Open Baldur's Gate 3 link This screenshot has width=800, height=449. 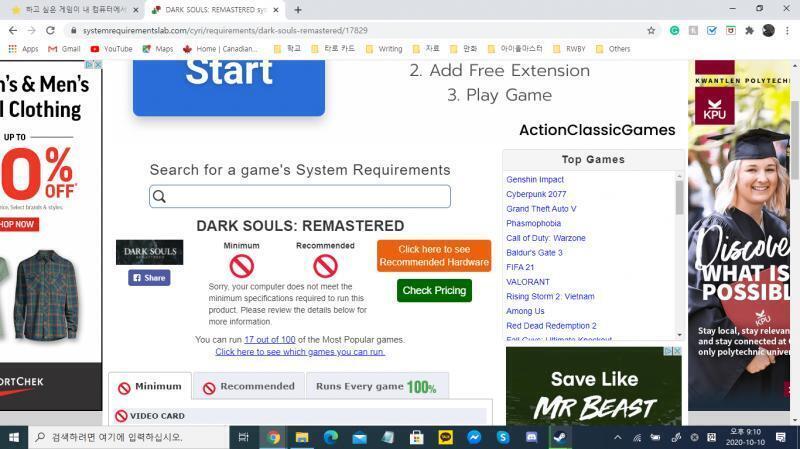pyautogui.click(x=534, y=253)
